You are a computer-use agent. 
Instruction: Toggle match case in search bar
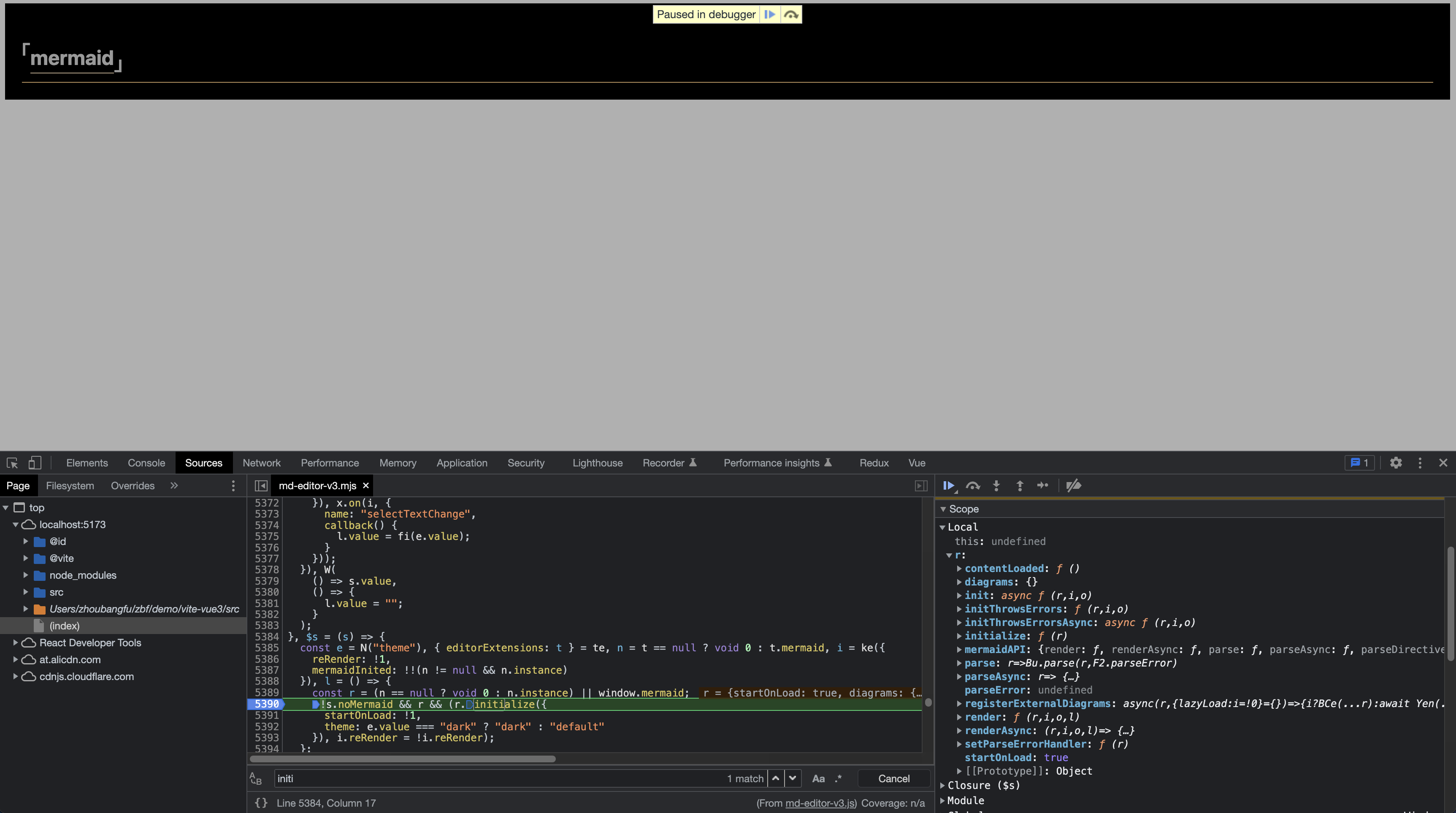818,778
